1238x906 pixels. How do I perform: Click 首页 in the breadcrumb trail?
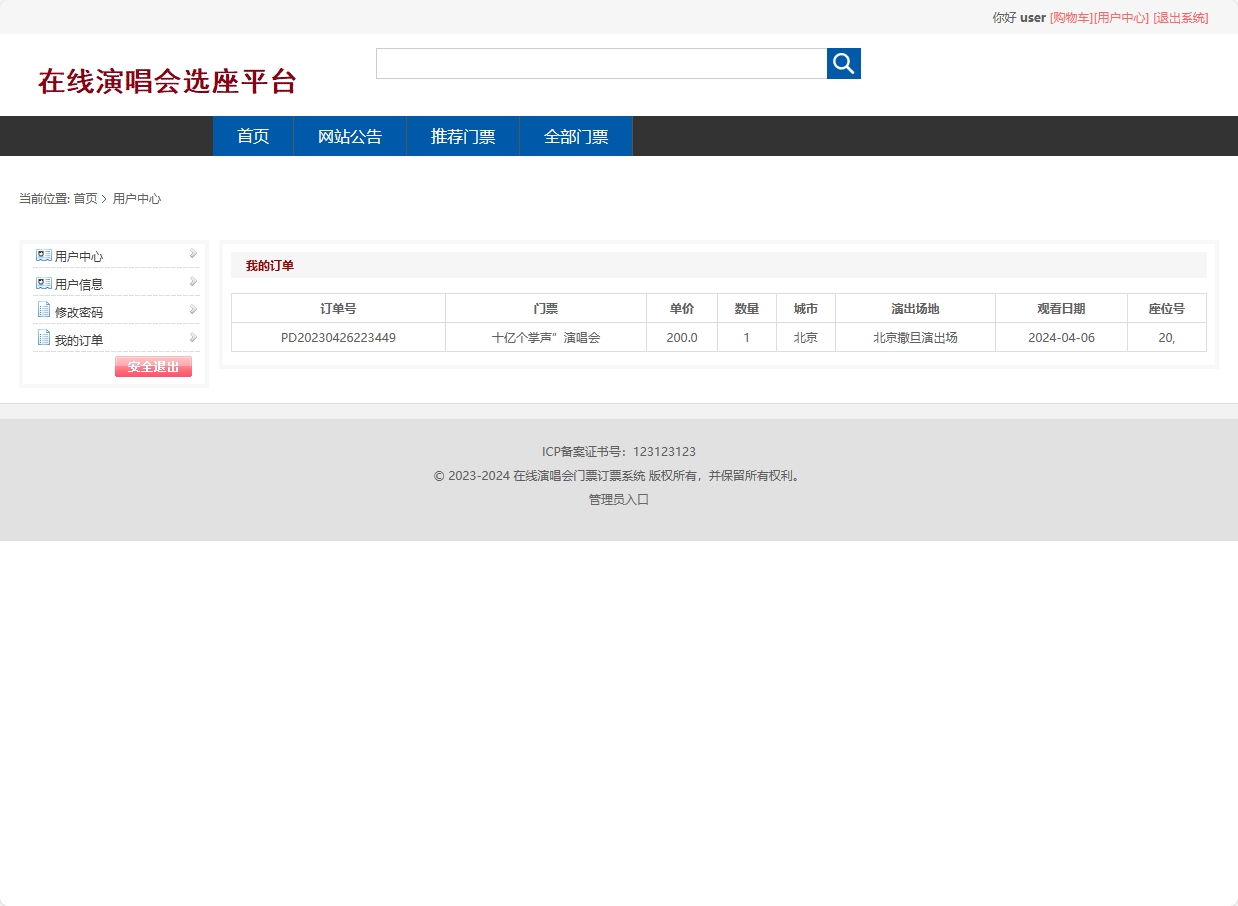pos(84,198)
